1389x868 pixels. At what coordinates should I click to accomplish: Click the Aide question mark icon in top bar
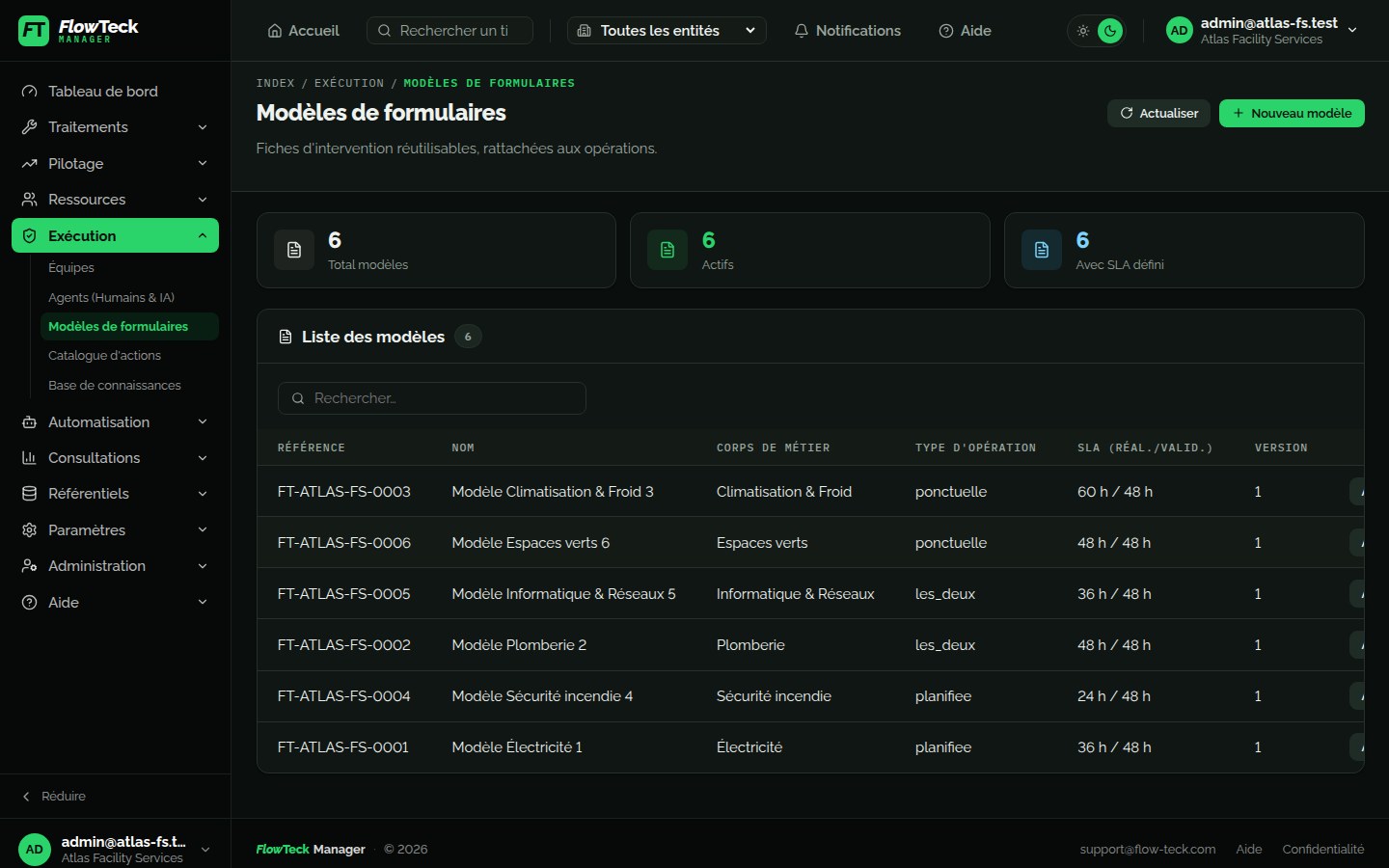pyautogui.click(x=945, y=31)
